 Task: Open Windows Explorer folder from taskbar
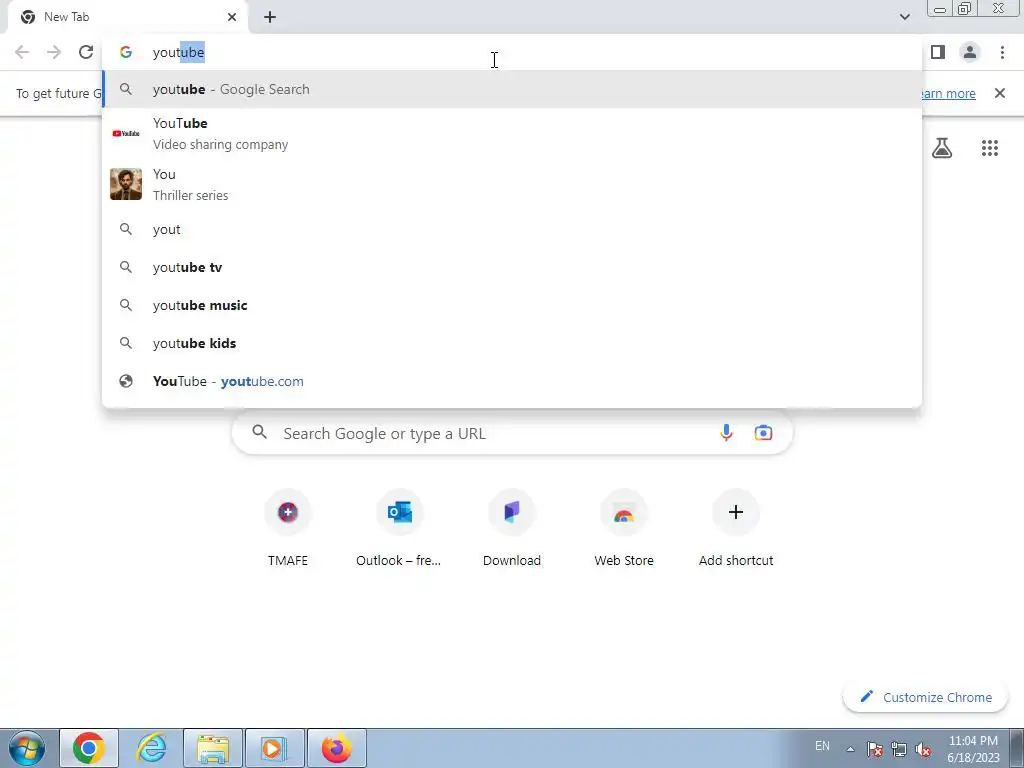[x=213, y=748]
